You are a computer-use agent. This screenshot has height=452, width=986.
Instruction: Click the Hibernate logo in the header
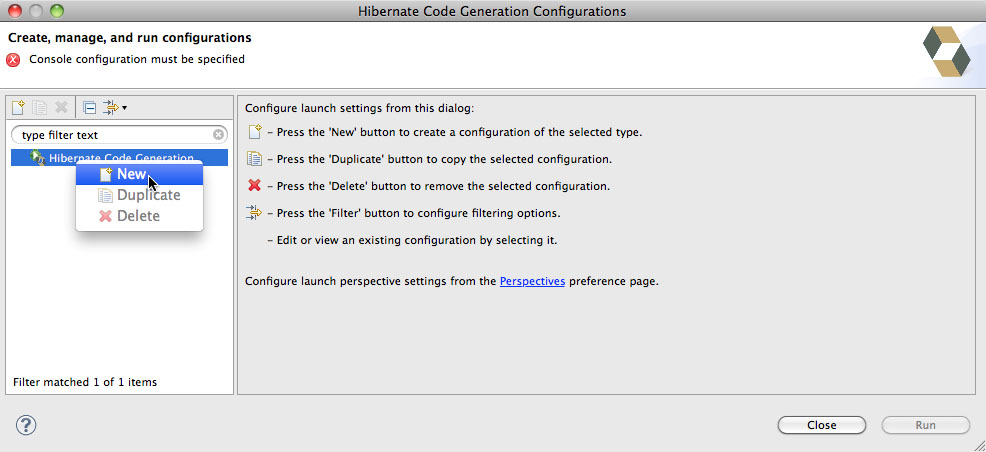(x=946, y=52)
